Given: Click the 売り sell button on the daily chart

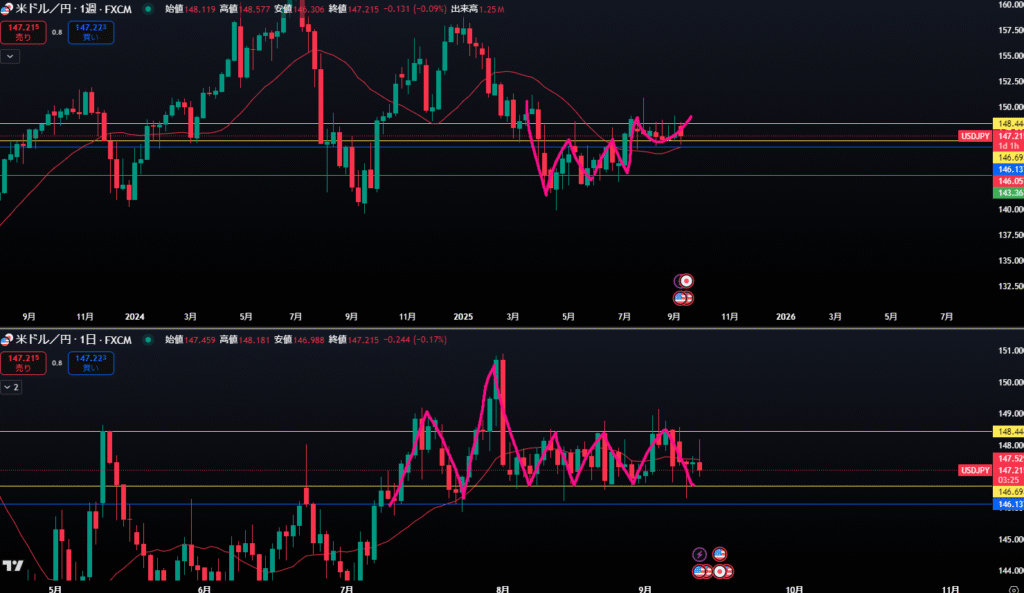Looking at the screenshot, I should tap(24, 363).
